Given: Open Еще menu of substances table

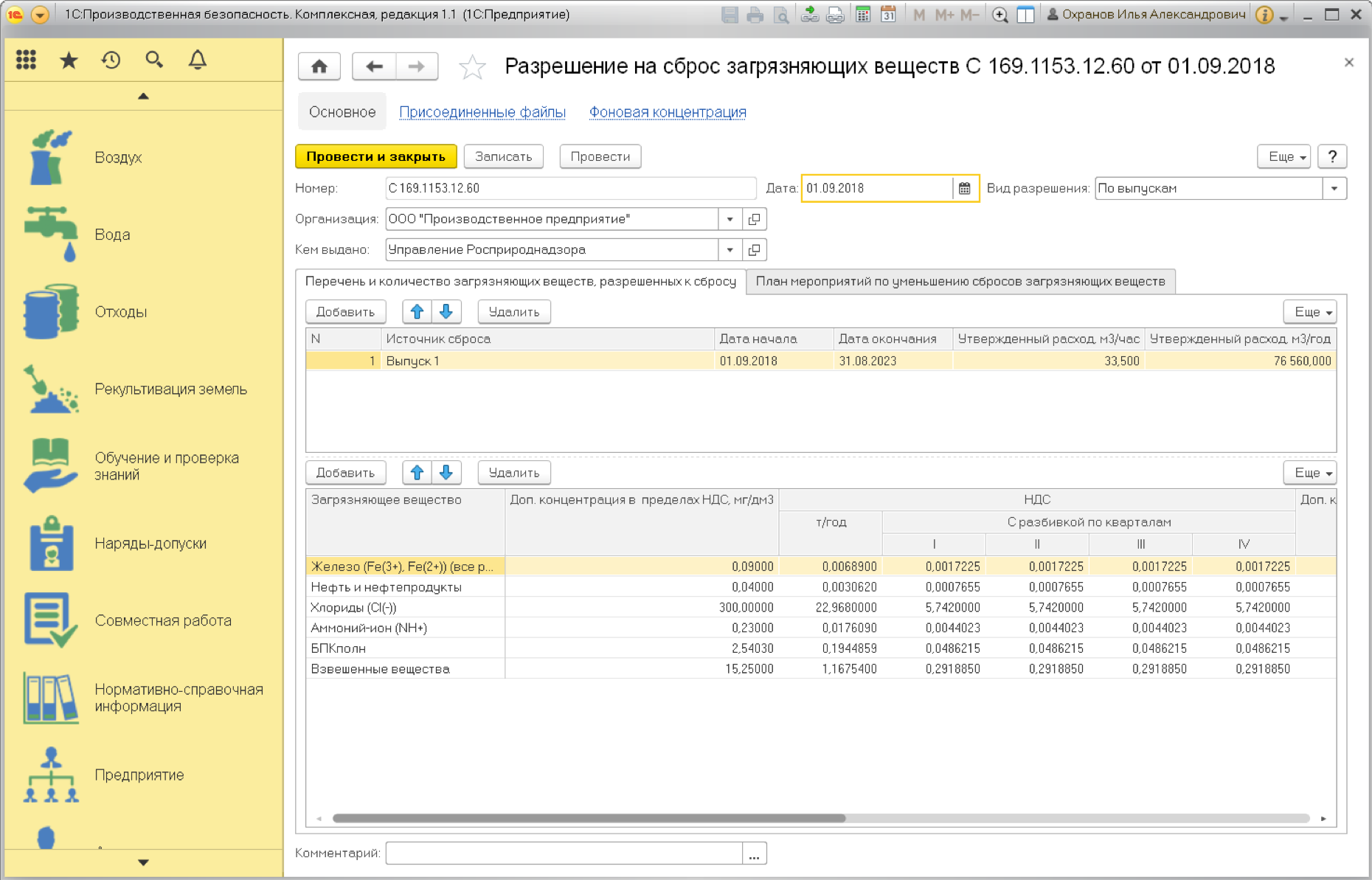Looking at the screenshot, I should point(1310,473).
